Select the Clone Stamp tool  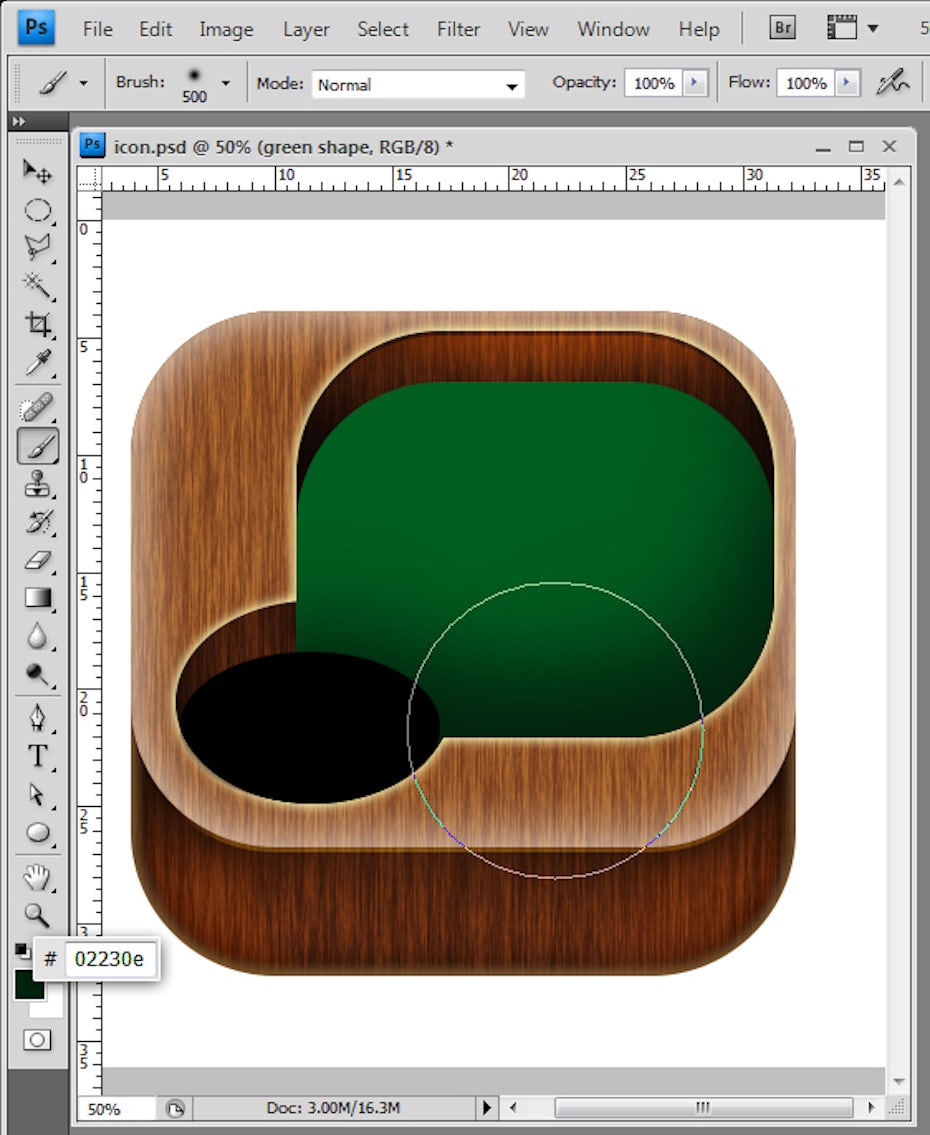[37, 485]
